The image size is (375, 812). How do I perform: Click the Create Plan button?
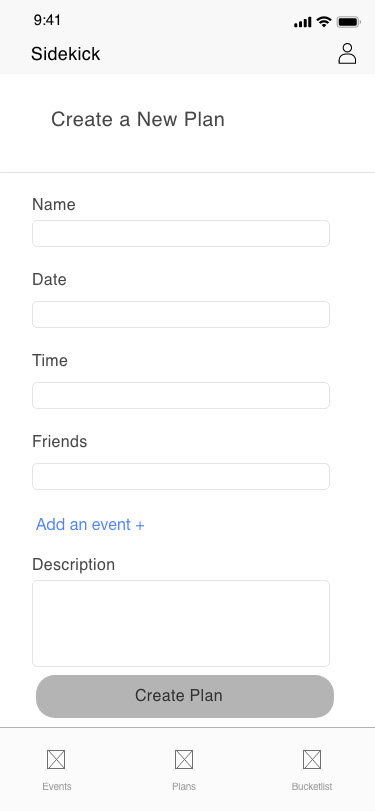click(x=185, y=696)
